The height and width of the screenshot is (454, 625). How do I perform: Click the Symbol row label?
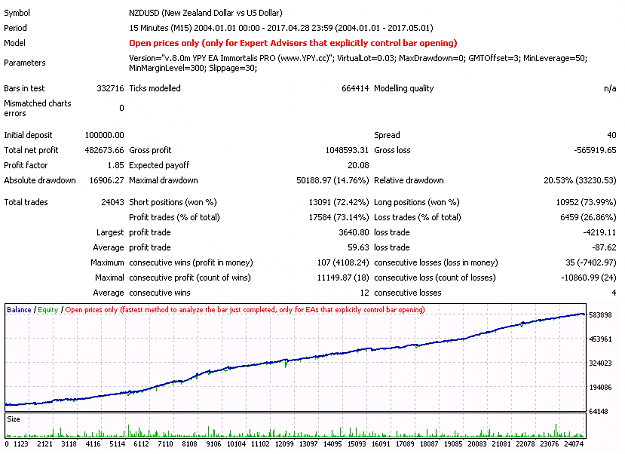coord(17,13)
